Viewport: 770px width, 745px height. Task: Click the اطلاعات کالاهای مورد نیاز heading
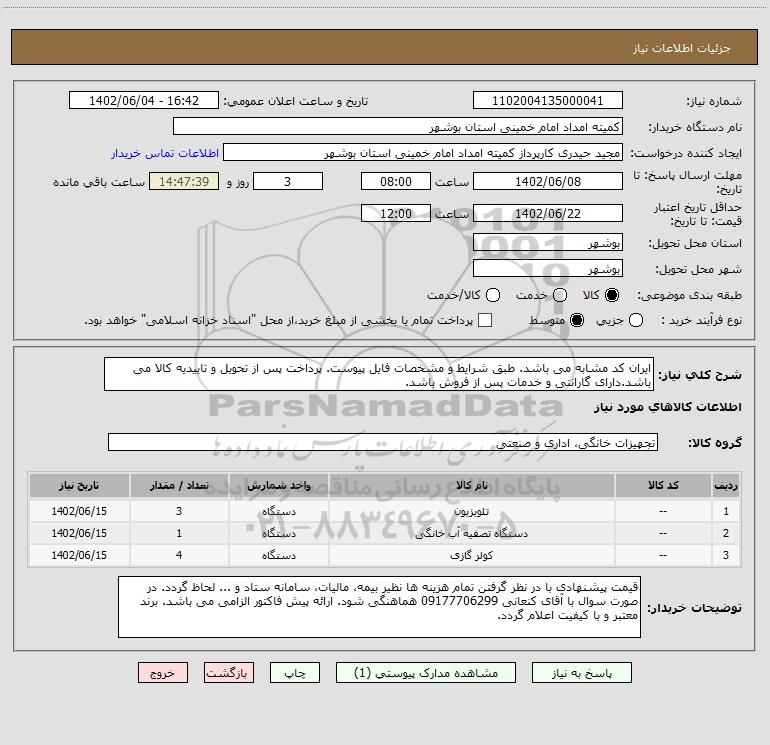coord(667,407)
